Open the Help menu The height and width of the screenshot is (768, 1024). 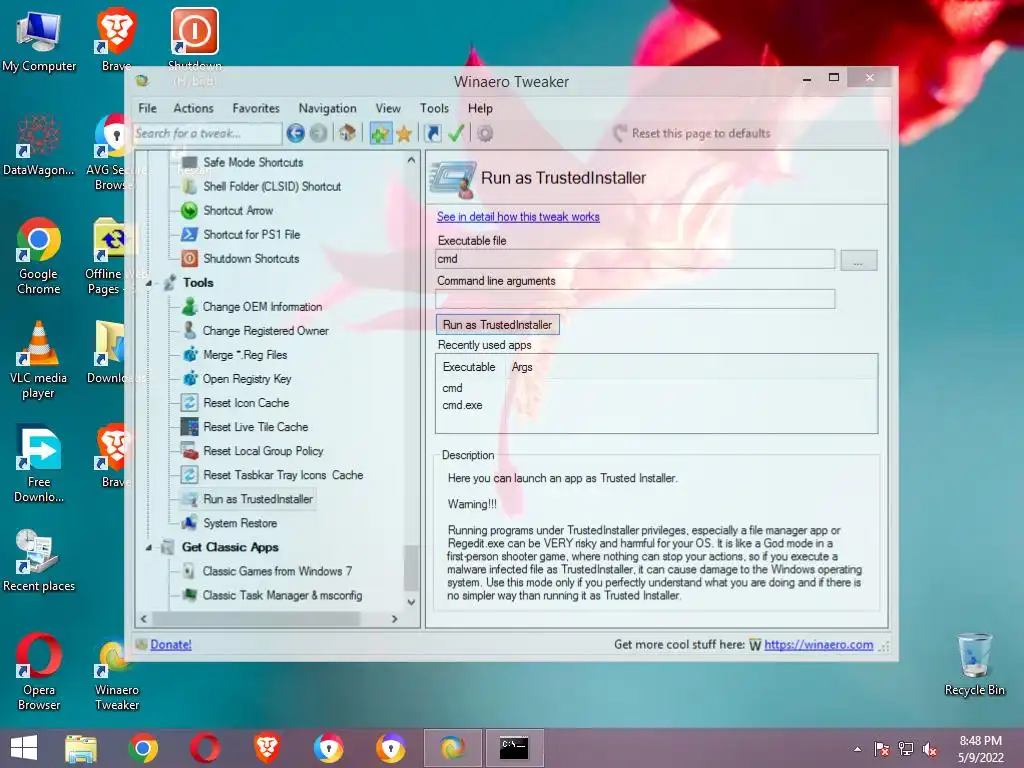click(x=480, y=108)
